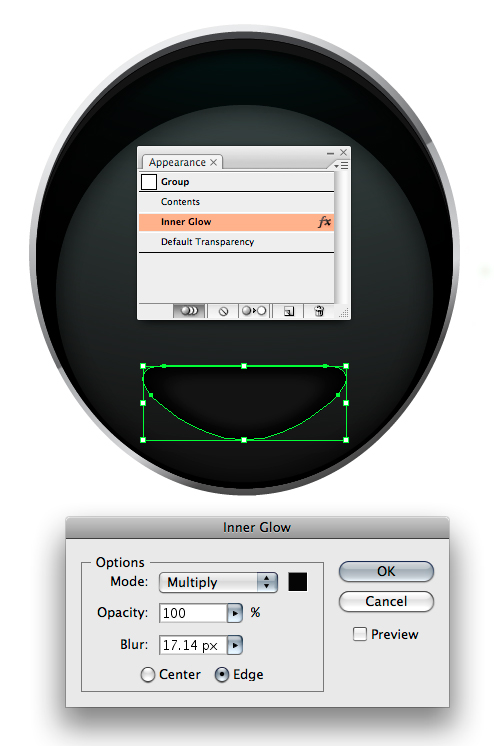Select the Inner Glow appearance row

tap(237, 222)
